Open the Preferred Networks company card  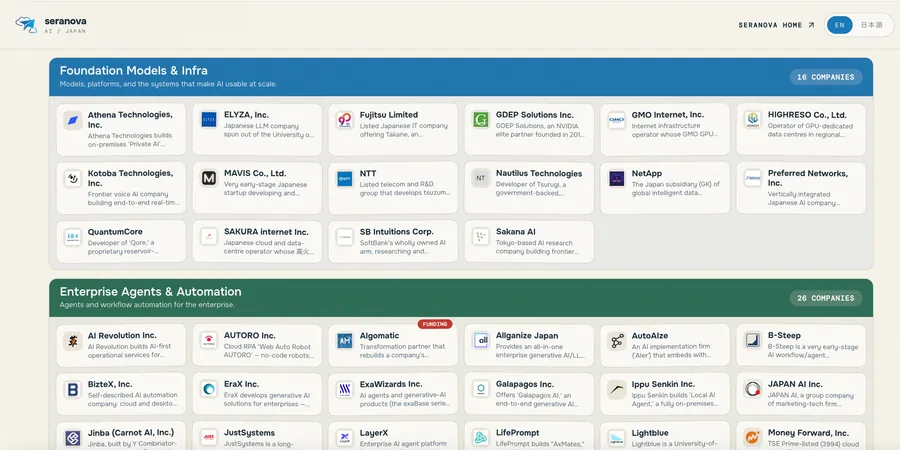pyautogui.click(x=801, y=188)
